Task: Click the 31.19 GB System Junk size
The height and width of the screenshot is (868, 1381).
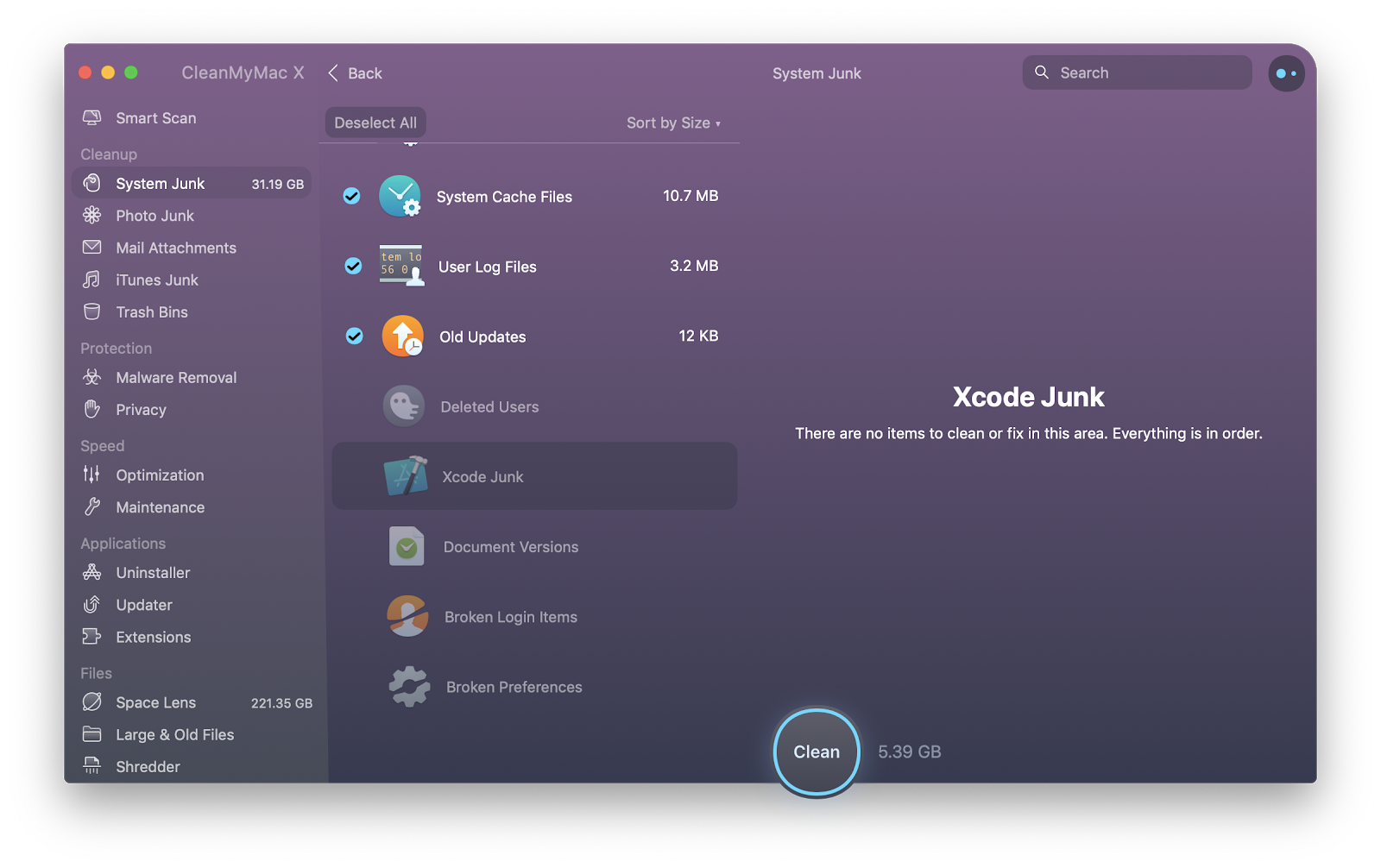Action: click(277, 184)
